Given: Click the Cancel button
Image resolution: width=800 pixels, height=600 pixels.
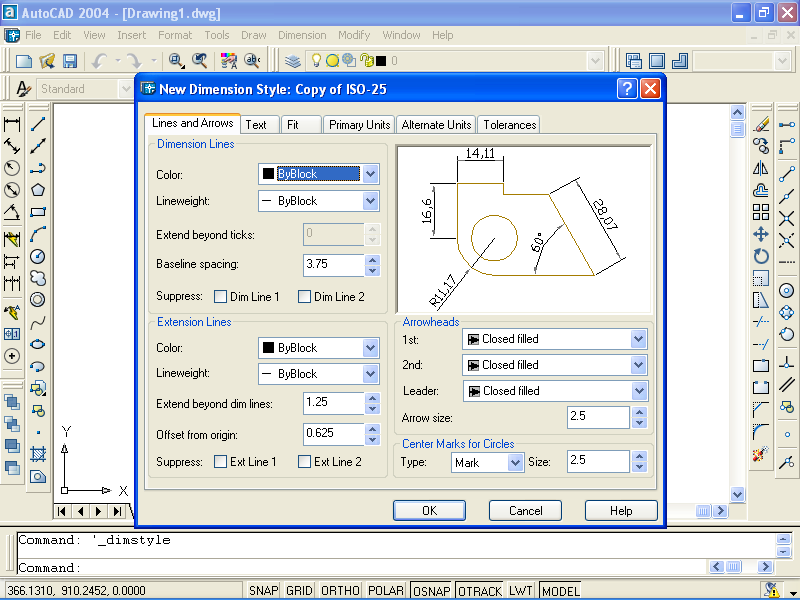Looking at the screenshot, I should [x=526, y=511].
